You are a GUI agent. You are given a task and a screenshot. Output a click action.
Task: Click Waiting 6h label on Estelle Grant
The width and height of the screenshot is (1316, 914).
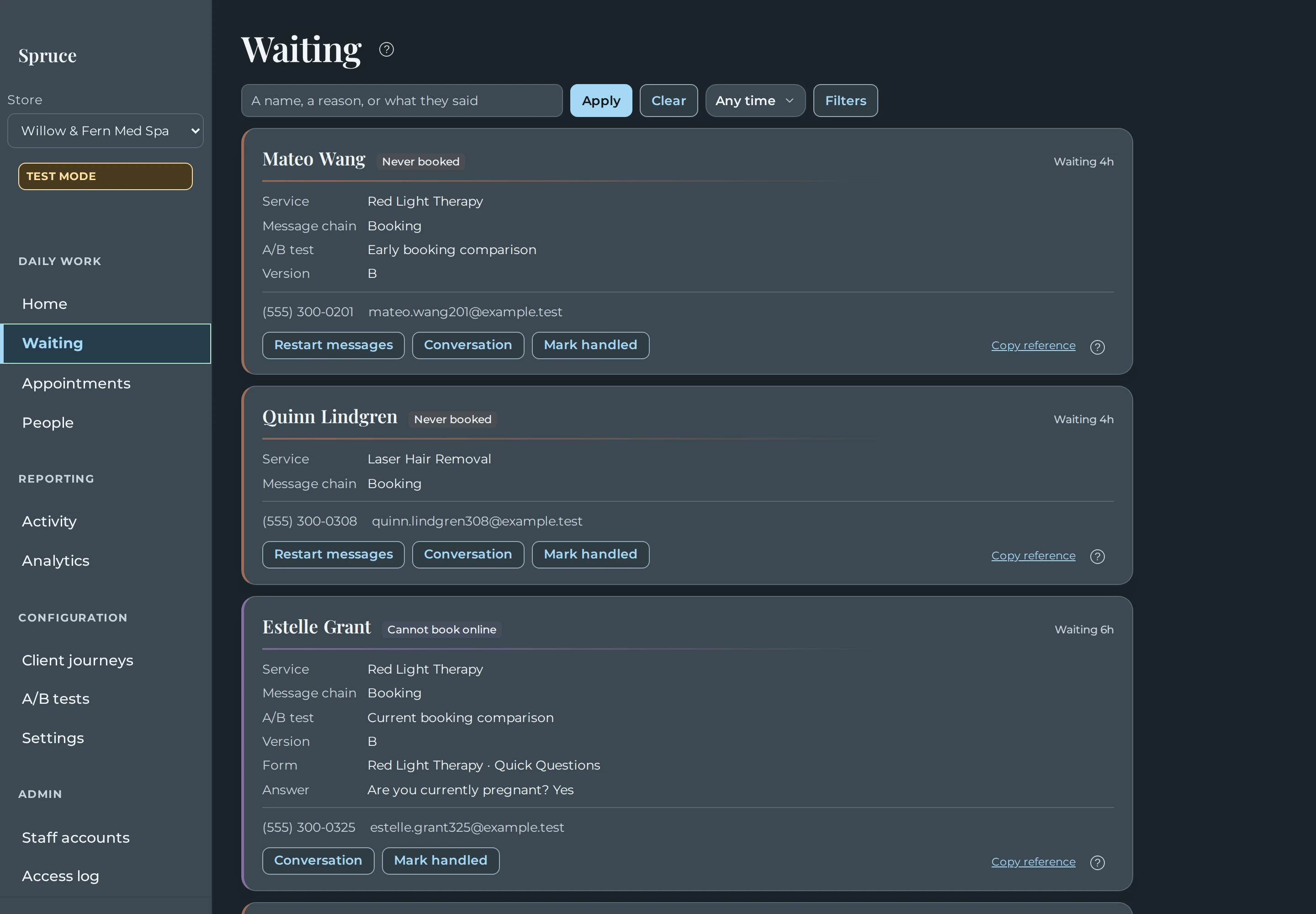(1084, 630)
